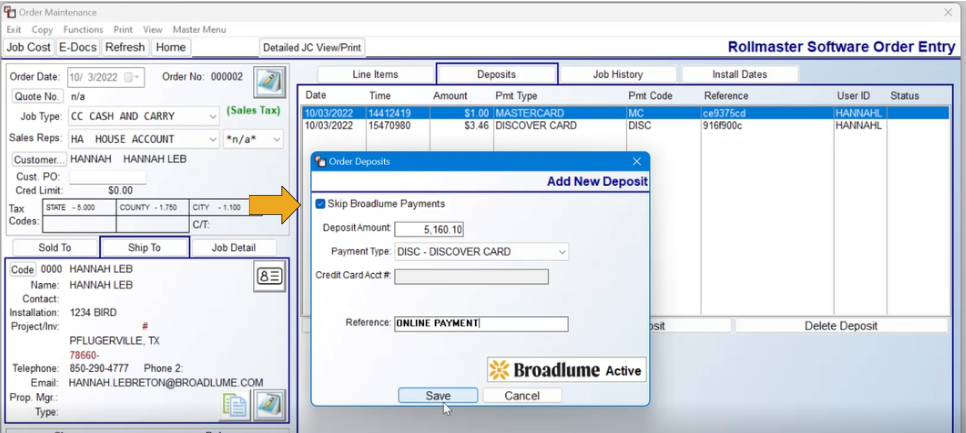Viewport: 966px width, 433px height.
Task: Toggle Skip Broadlume Payments checkbox
Action: [320, 204]
